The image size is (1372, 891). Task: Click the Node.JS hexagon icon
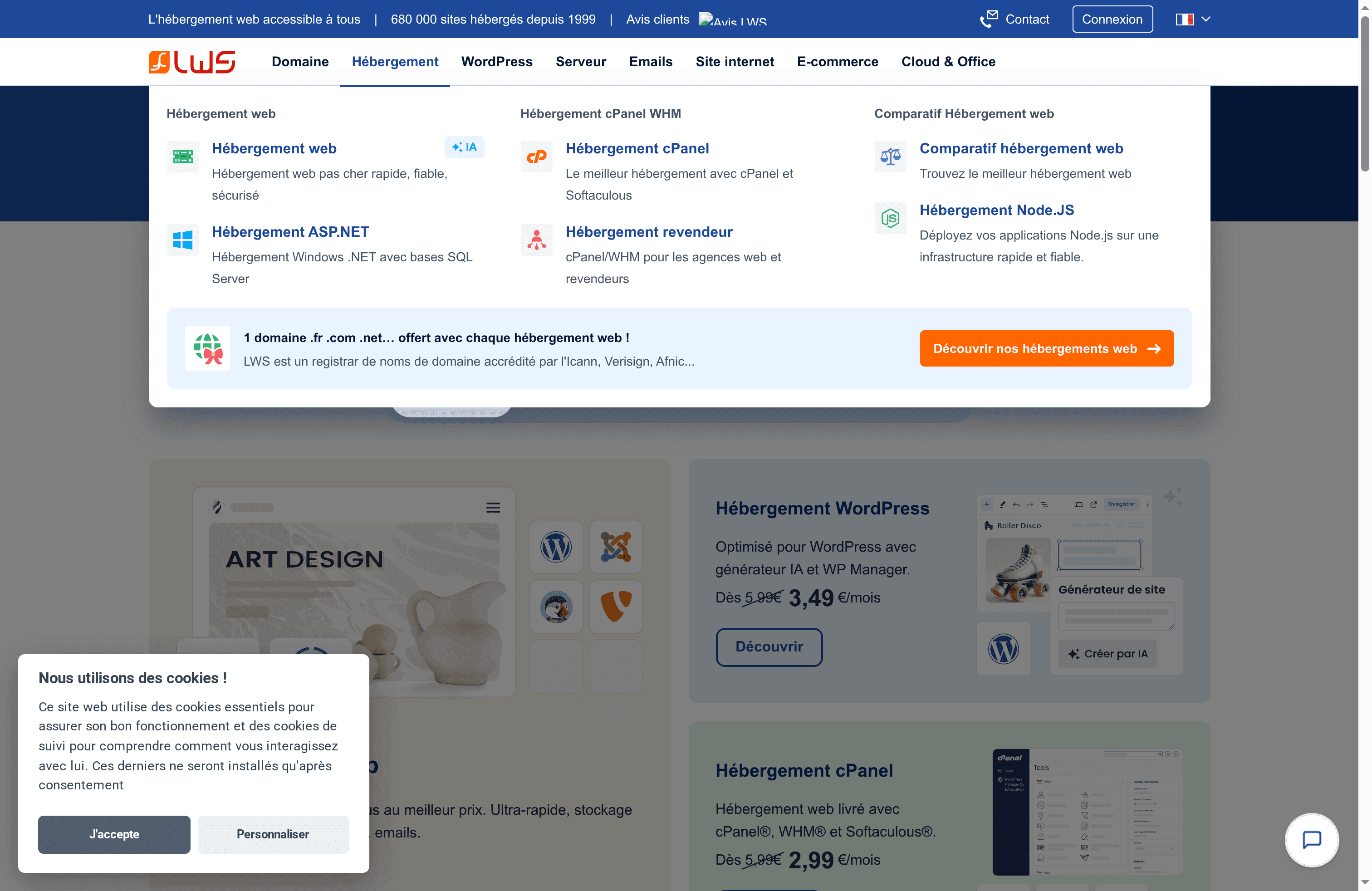(891, 218)
